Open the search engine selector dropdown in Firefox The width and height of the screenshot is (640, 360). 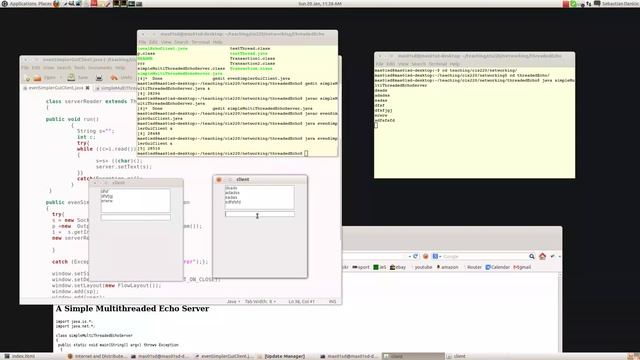[437, 256]
